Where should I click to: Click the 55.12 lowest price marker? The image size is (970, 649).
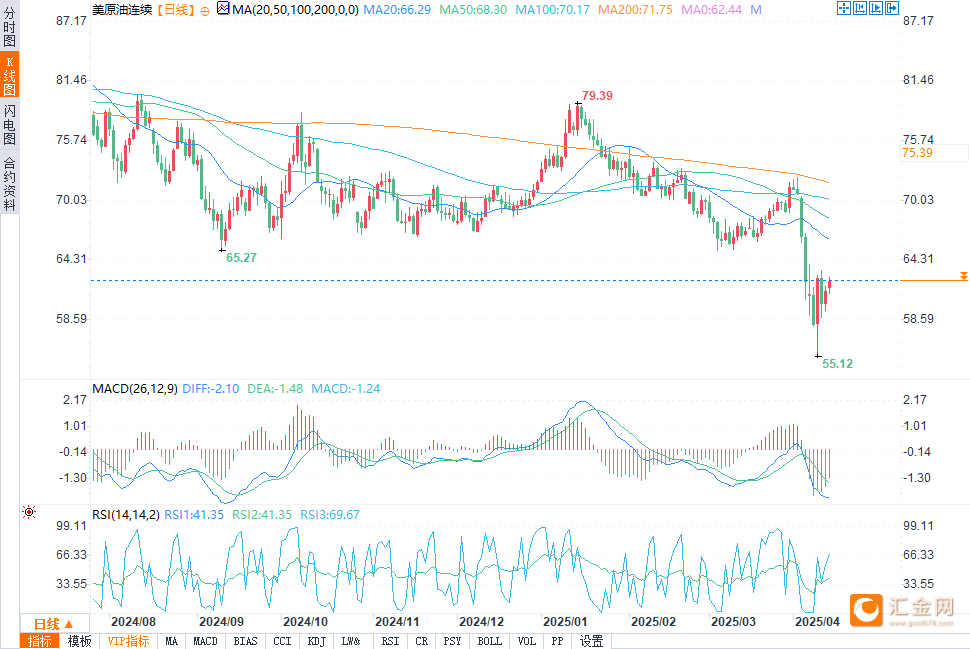click(838, 364)
